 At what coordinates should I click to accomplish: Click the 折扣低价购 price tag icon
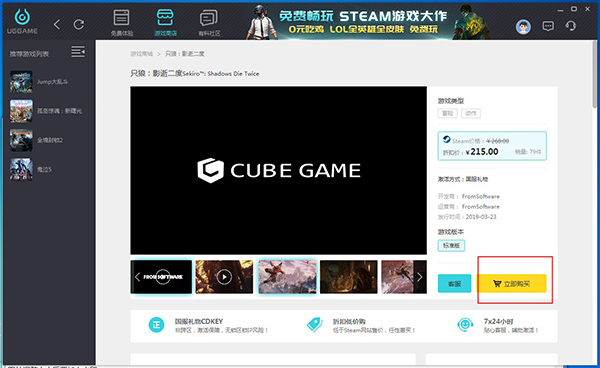click(x=315, y=325)
